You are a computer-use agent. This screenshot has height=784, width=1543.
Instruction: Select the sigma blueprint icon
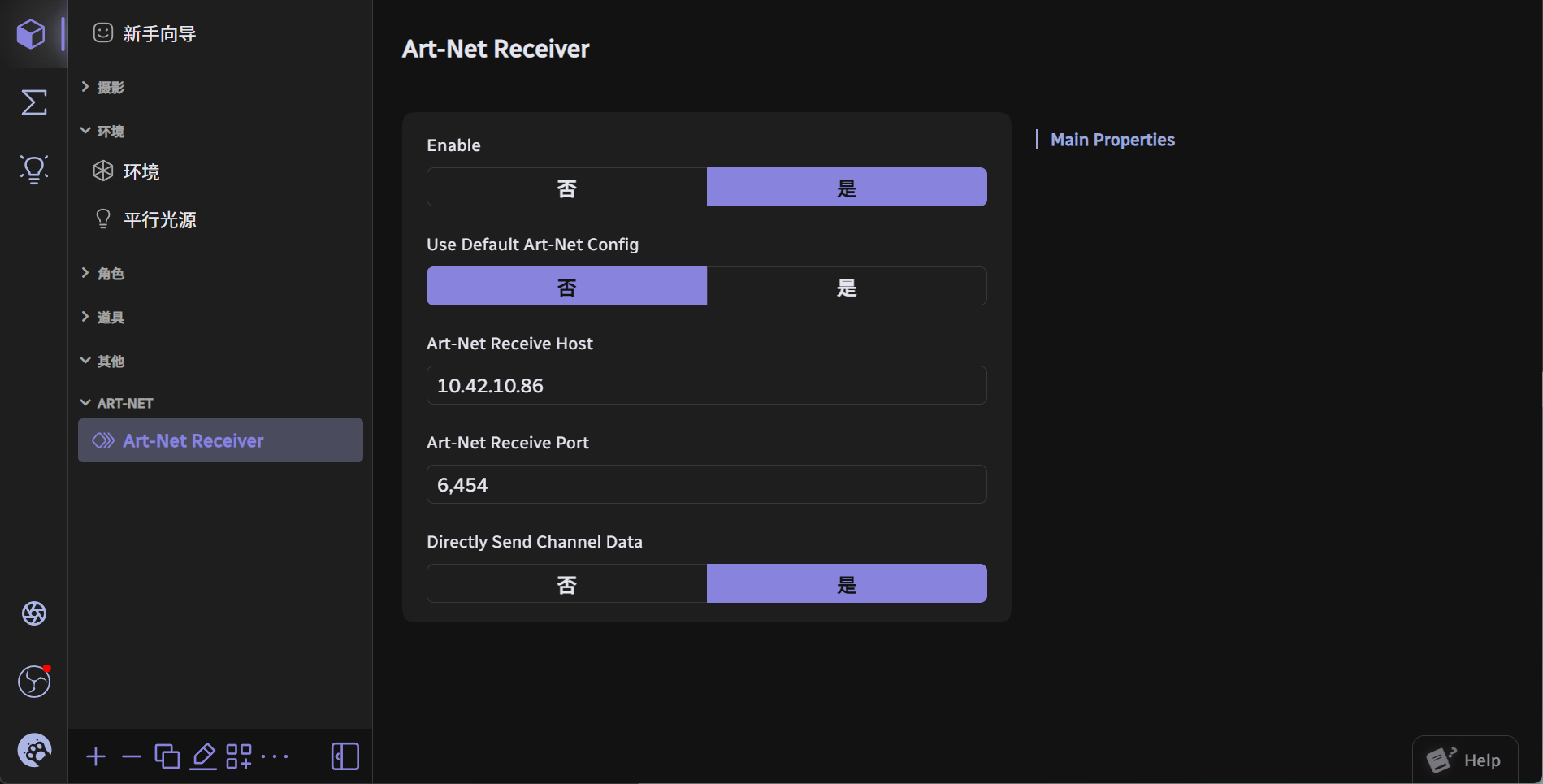click(x=33, y=102)
